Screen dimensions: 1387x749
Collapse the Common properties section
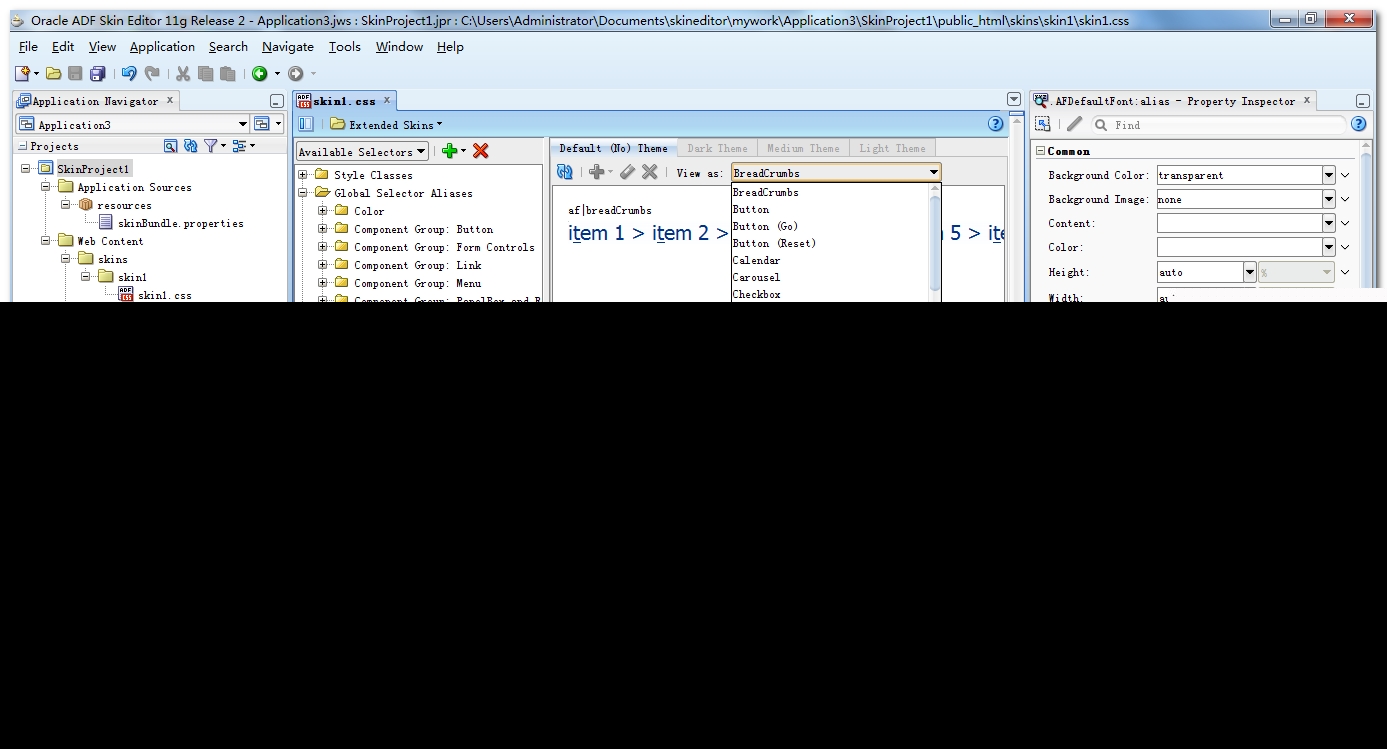pyautogui.click(x=1040, y=151)
